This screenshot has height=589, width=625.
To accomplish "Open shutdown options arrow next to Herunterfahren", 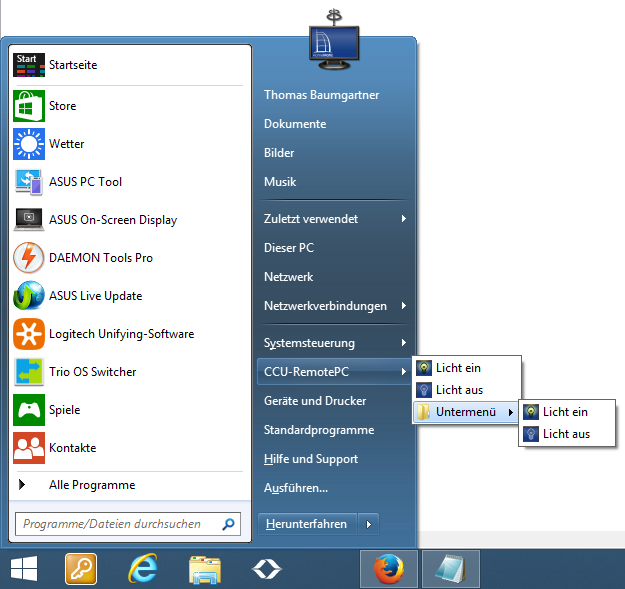I will pos(369,524).
